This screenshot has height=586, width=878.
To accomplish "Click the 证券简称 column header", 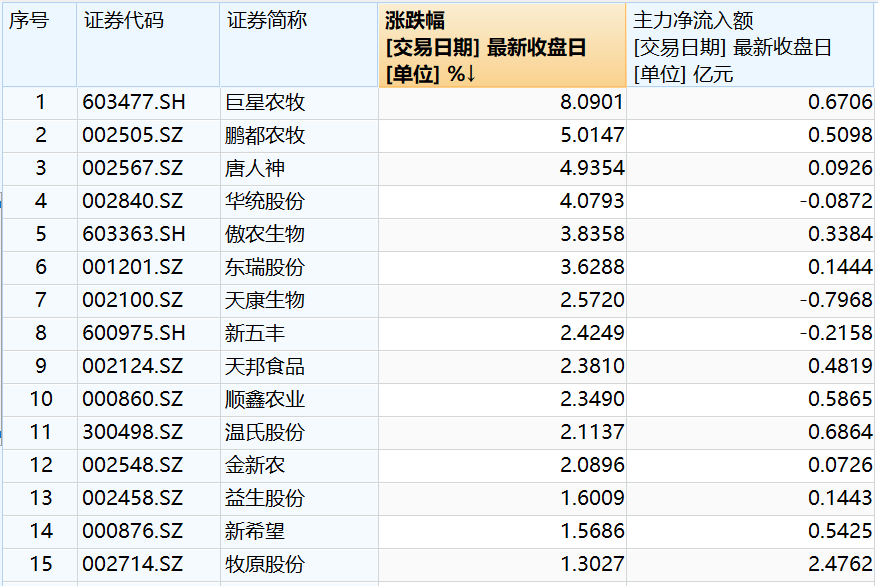I will click(266, 21).
